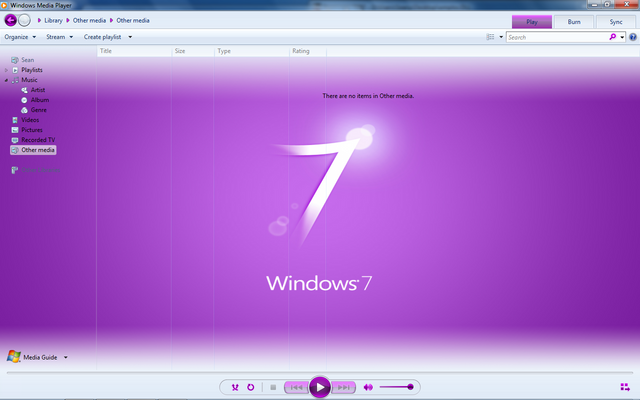
Task: Open breadcrumb arrow after Library
Action: click(68, 20)
